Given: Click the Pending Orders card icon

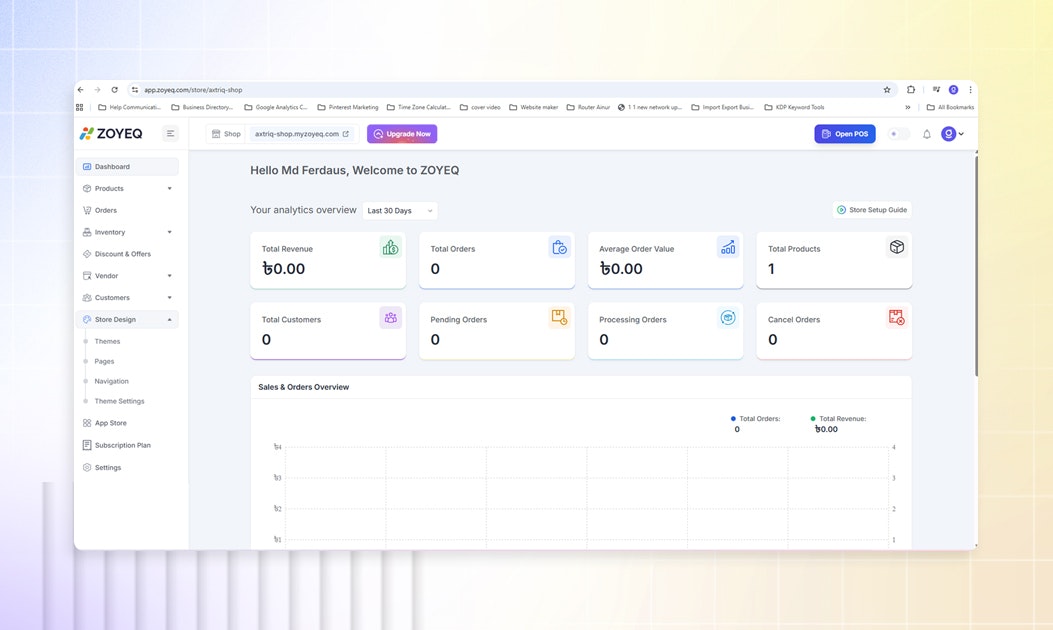Looking at the screenshot, I should click(x=559, y=318).
